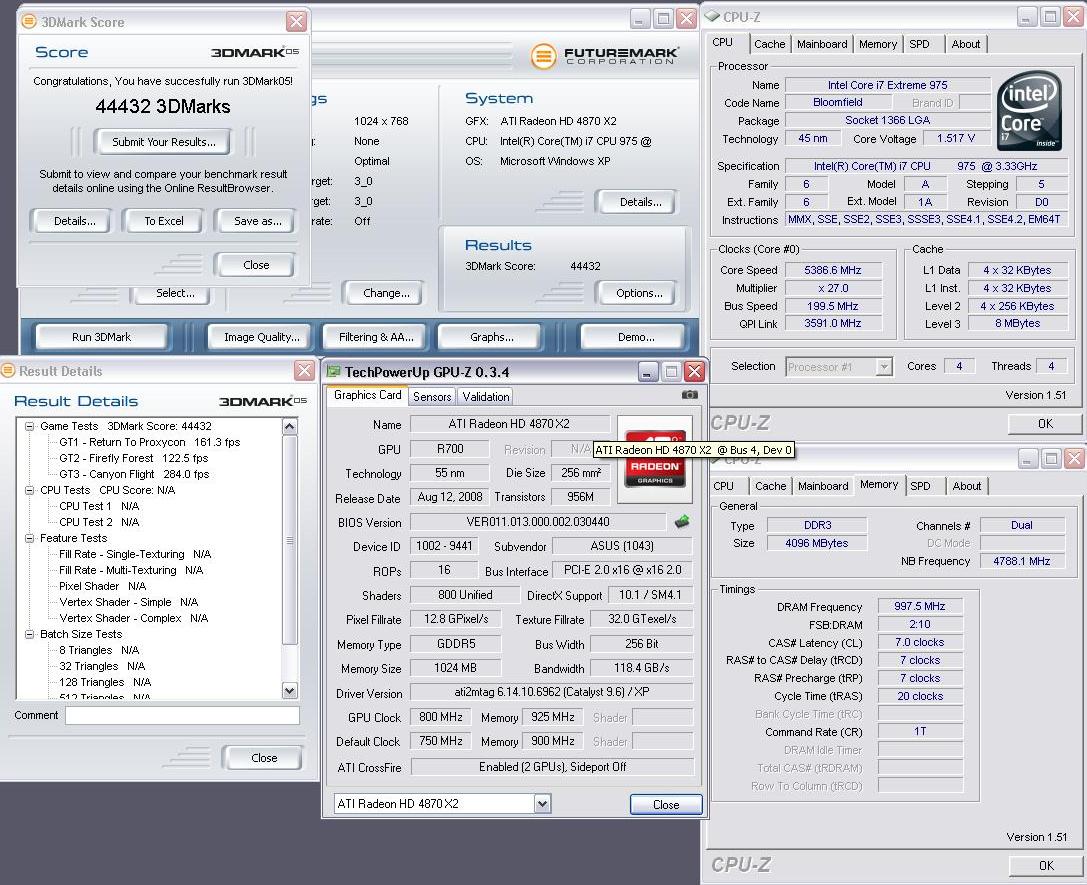Image resolution: width=1087 pixels, height=885 pixels.
Task: Click OK in the top CPU-Z window
Action: coord(1045,423)
